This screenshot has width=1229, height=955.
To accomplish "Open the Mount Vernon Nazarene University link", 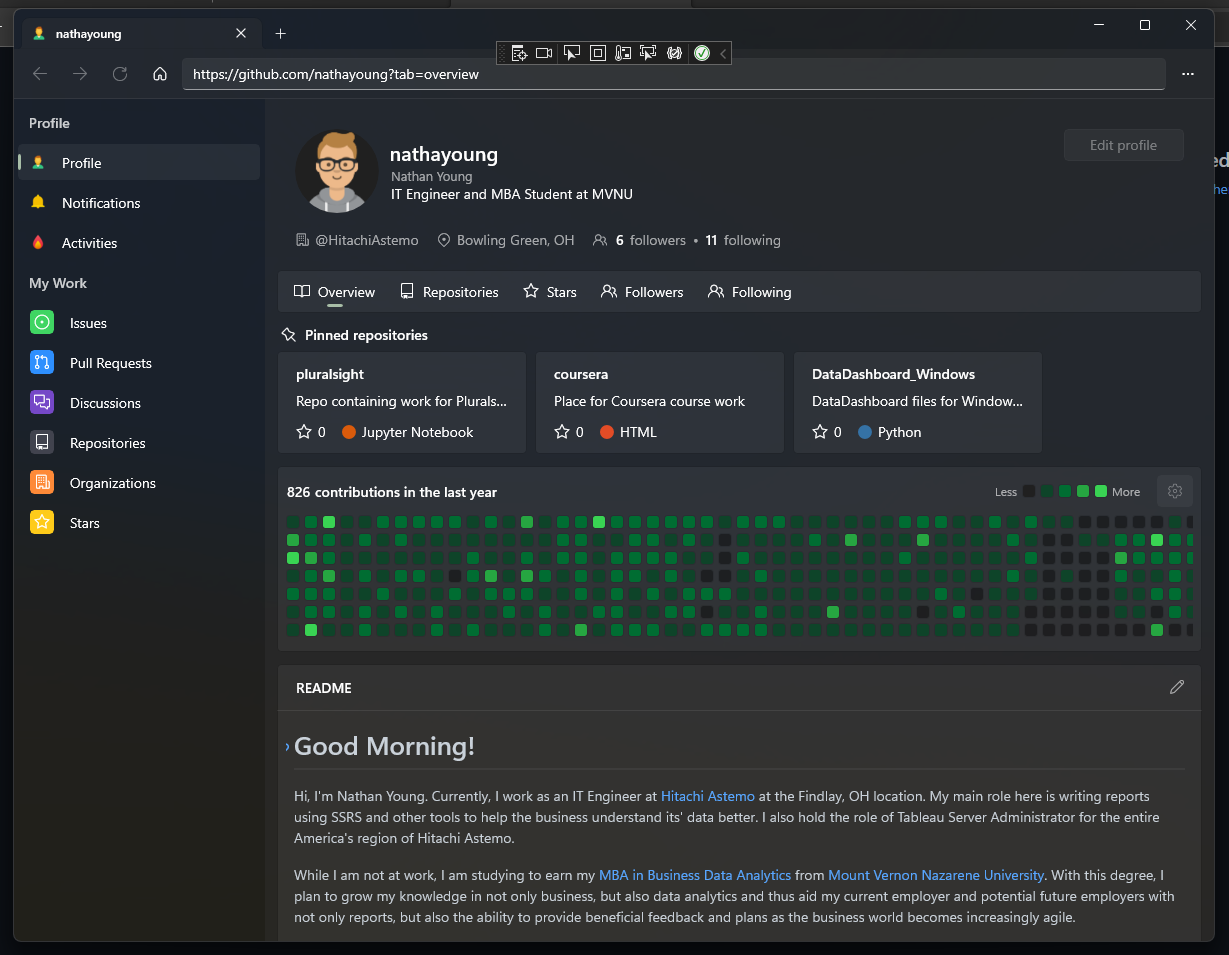I will (x=936, y=875).
